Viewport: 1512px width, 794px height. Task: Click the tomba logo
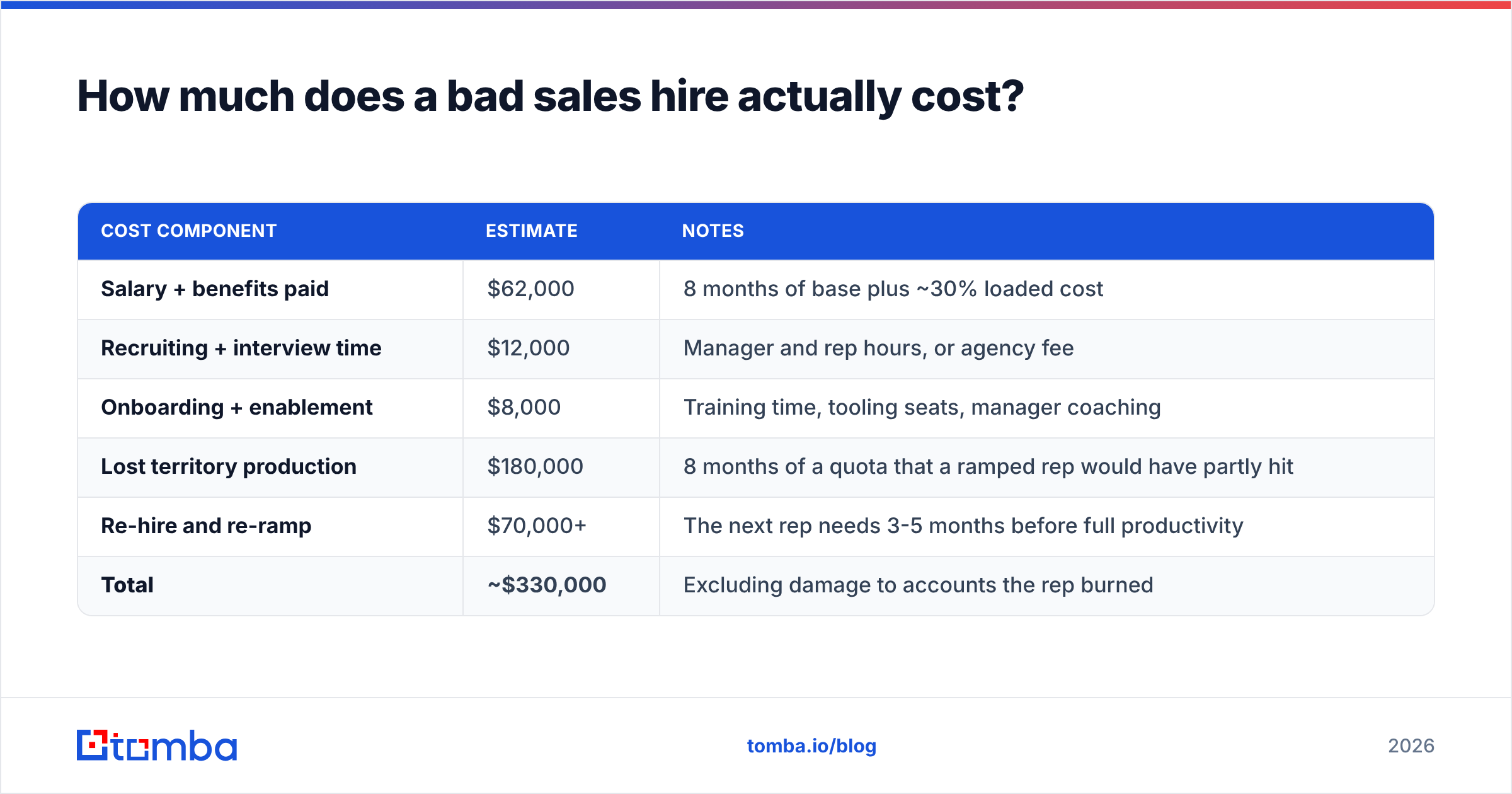157,745
